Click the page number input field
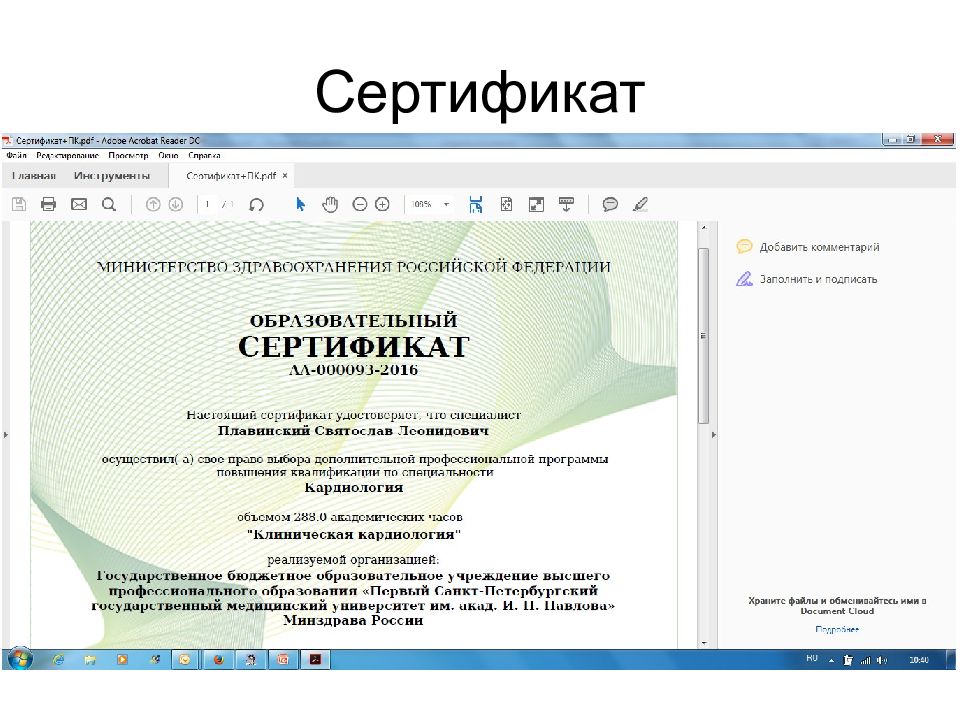The width and height of the screenshot is (960, 720). click(208, 204)
